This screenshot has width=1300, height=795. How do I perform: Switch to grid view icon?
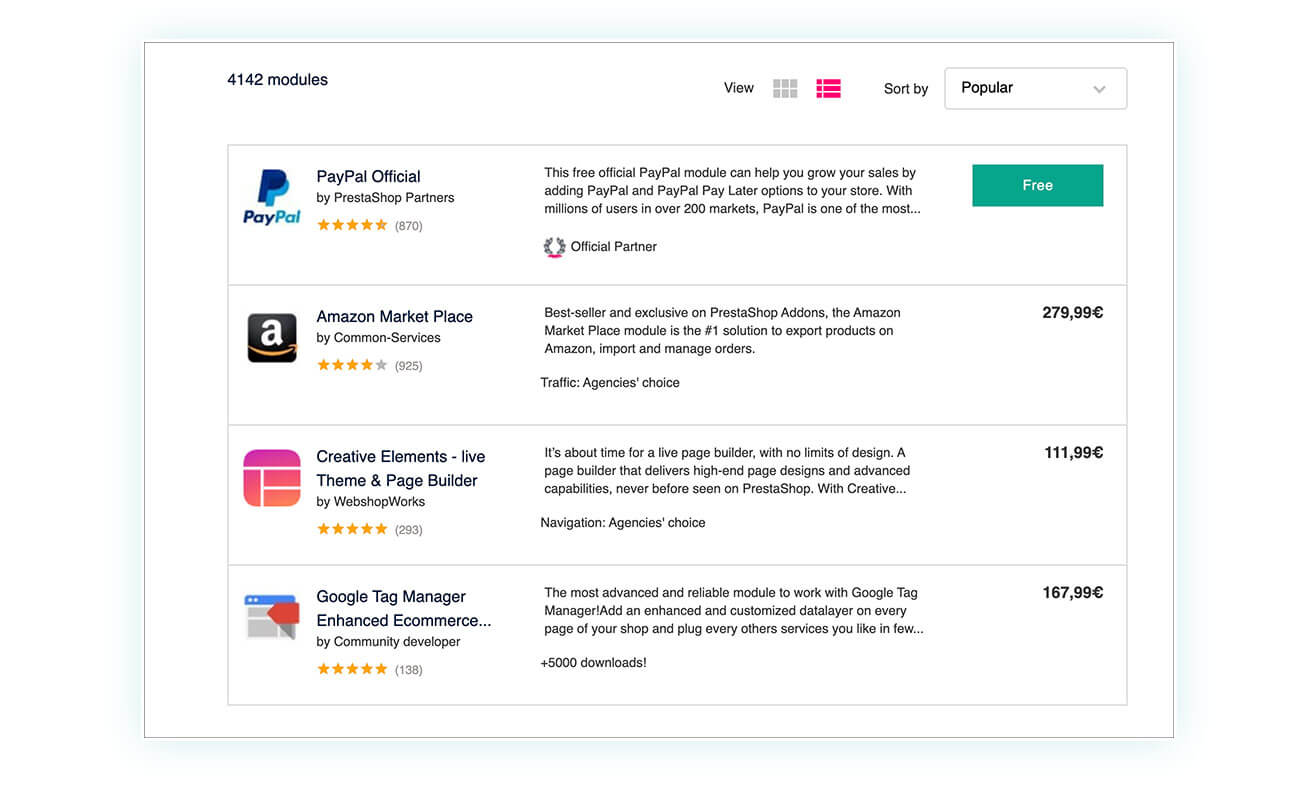coord(785,89)
